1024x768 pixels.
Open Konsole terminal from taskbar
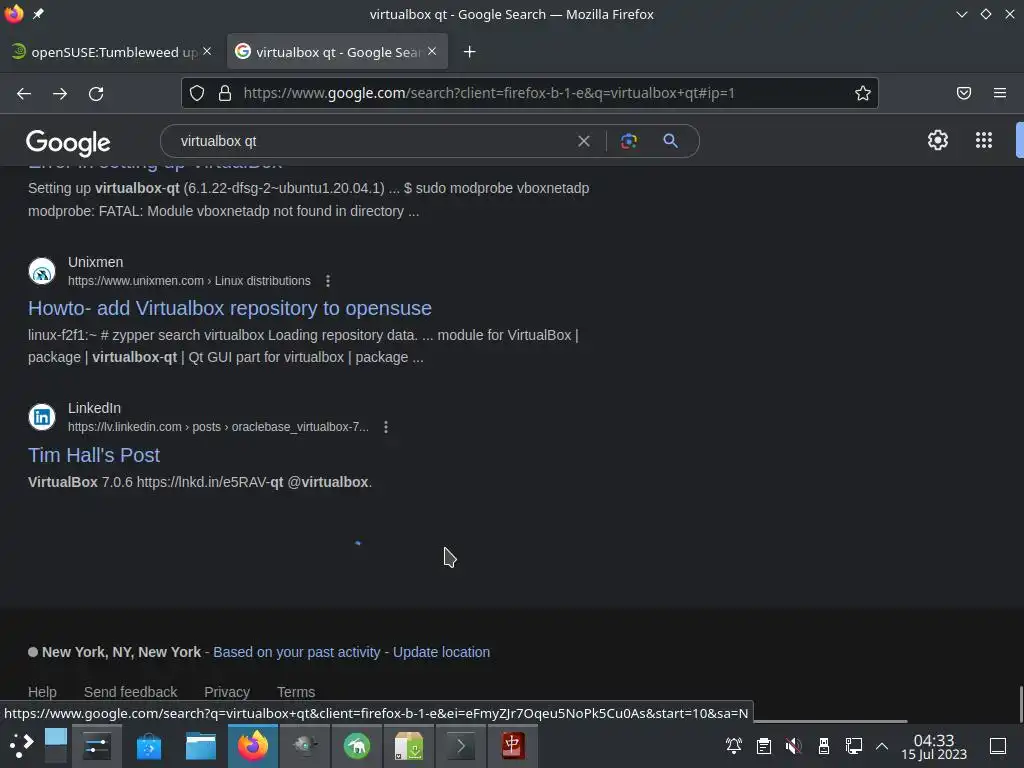pos(460,746)
